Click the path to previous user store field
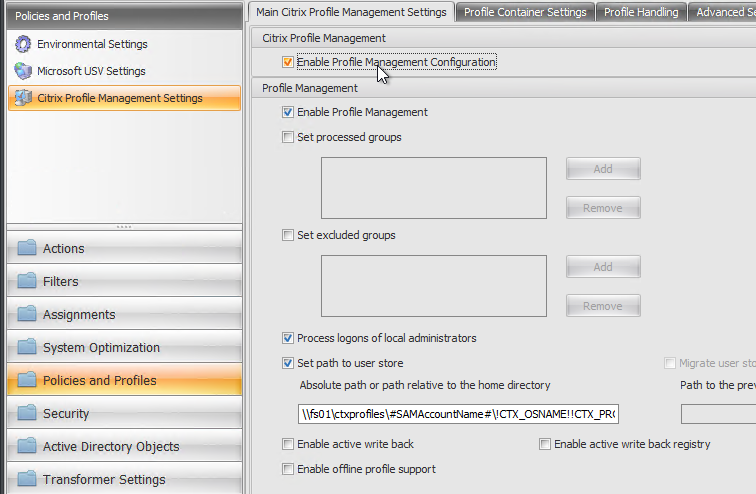This screenshot has width=756, height=494. click(x=718, y=414)
